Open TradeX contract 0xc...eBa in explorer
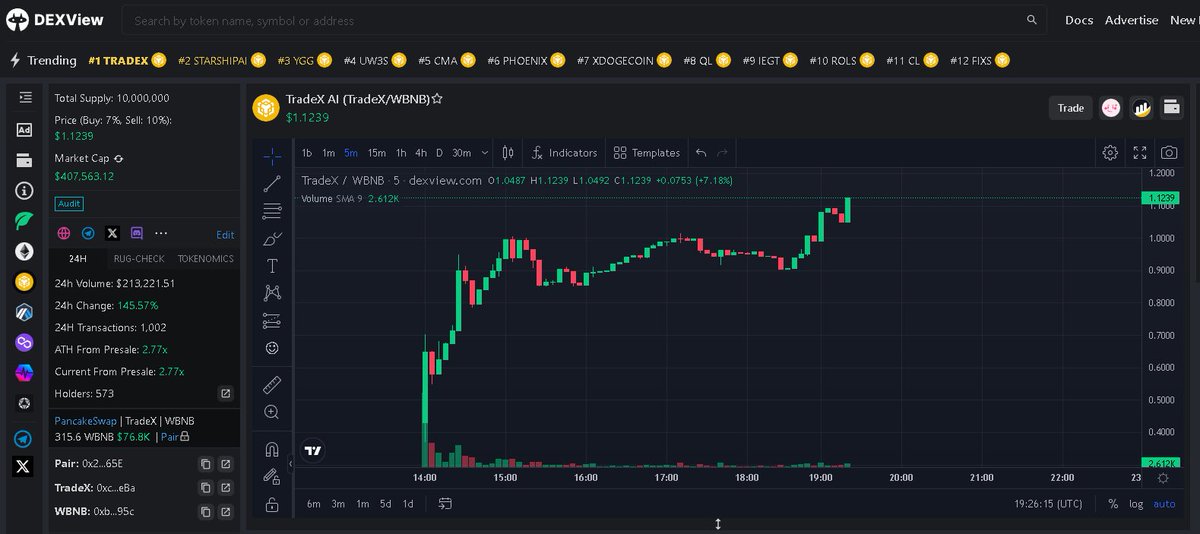Image resolution: width=1200 pixels, height=534 pixels. point(225,488)
